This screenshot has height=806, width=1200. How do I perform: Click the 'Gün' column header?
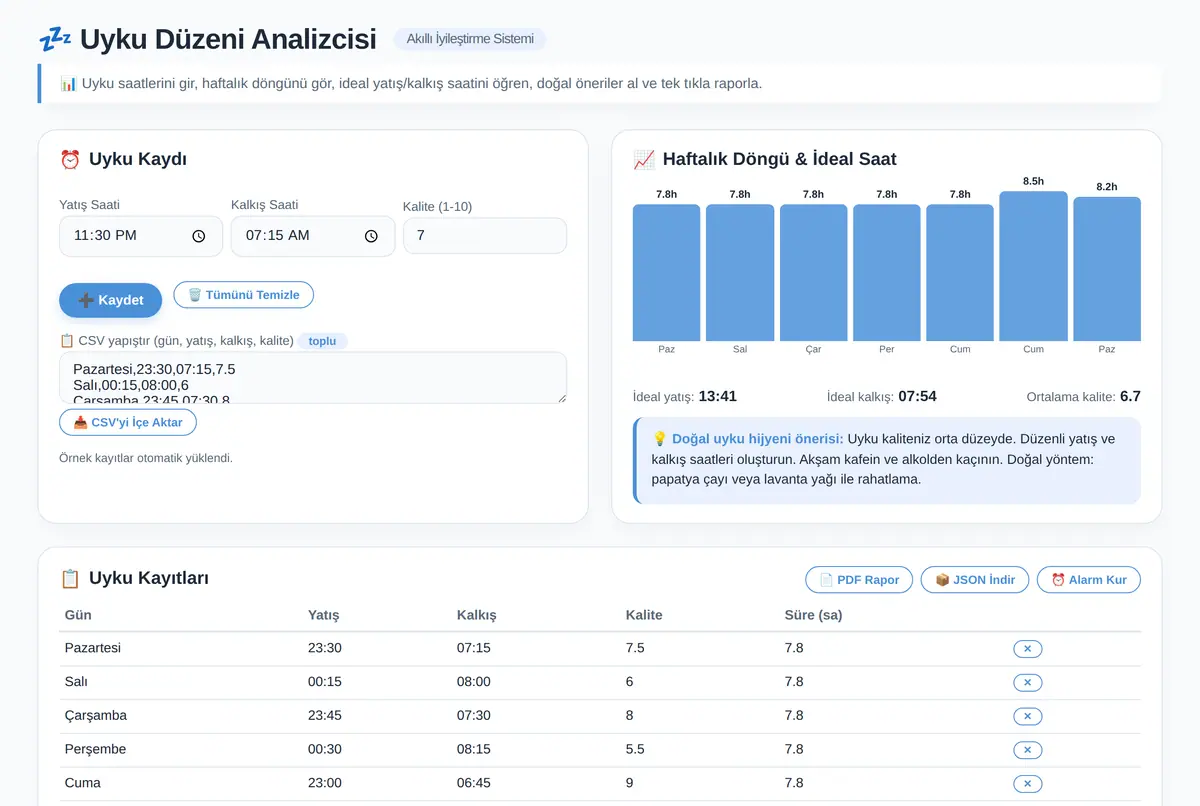point(78,615)
